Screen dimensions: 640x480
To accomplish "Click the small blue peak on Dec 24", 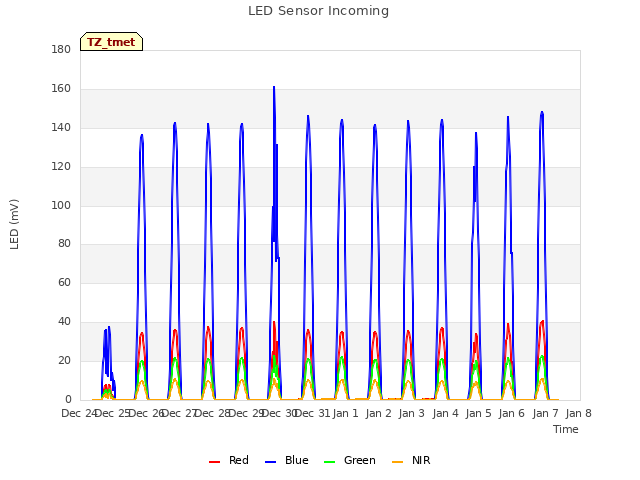I will (x=109, y=327).
